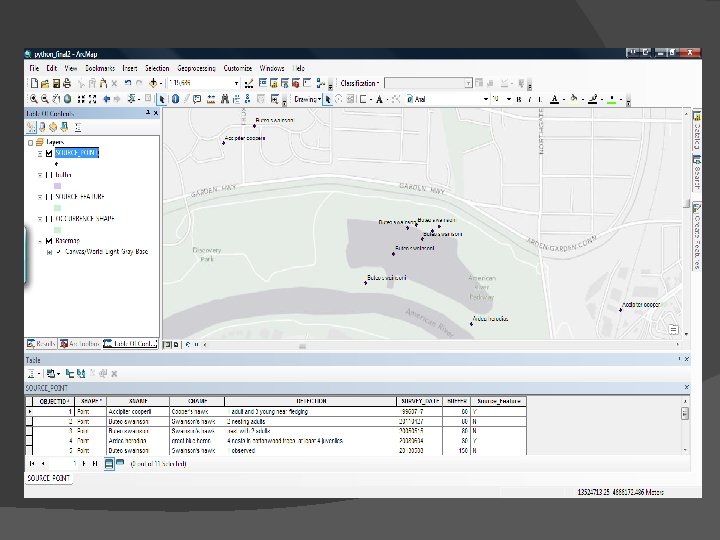
Task: Enable the SOURCE FEATURE layer checkbox
Action: [x=48, y=196]
